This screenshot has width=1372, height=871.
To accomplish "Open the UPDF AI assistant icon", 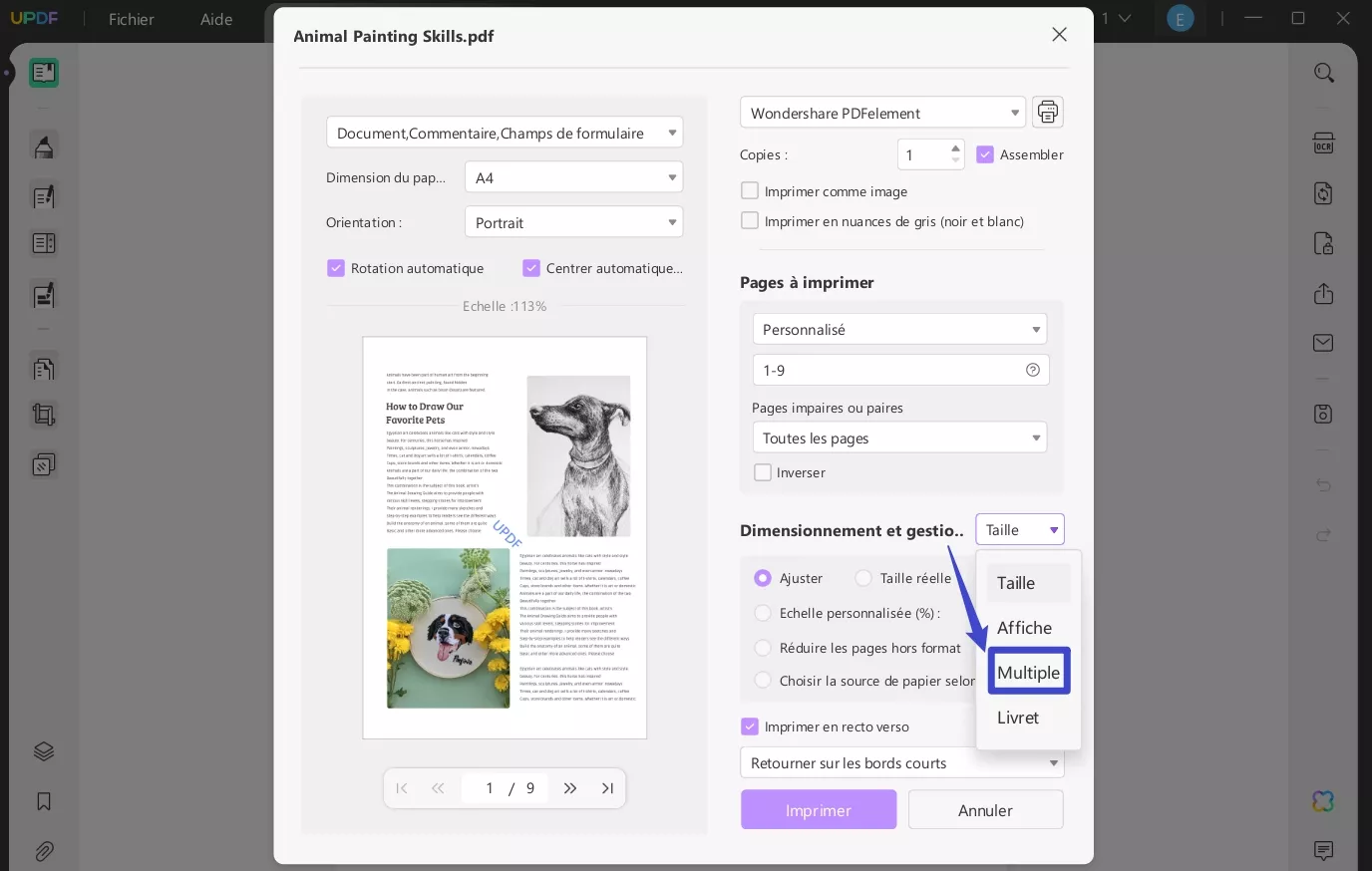I will [x=1322, y=800].
